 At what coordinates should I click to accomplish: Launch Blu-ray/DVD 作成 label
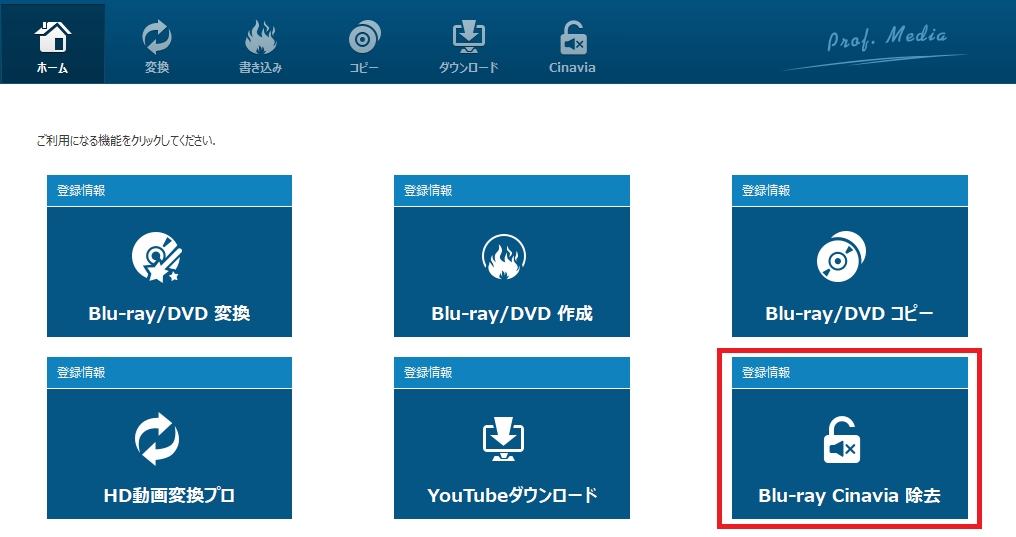(x=512, y=314)
